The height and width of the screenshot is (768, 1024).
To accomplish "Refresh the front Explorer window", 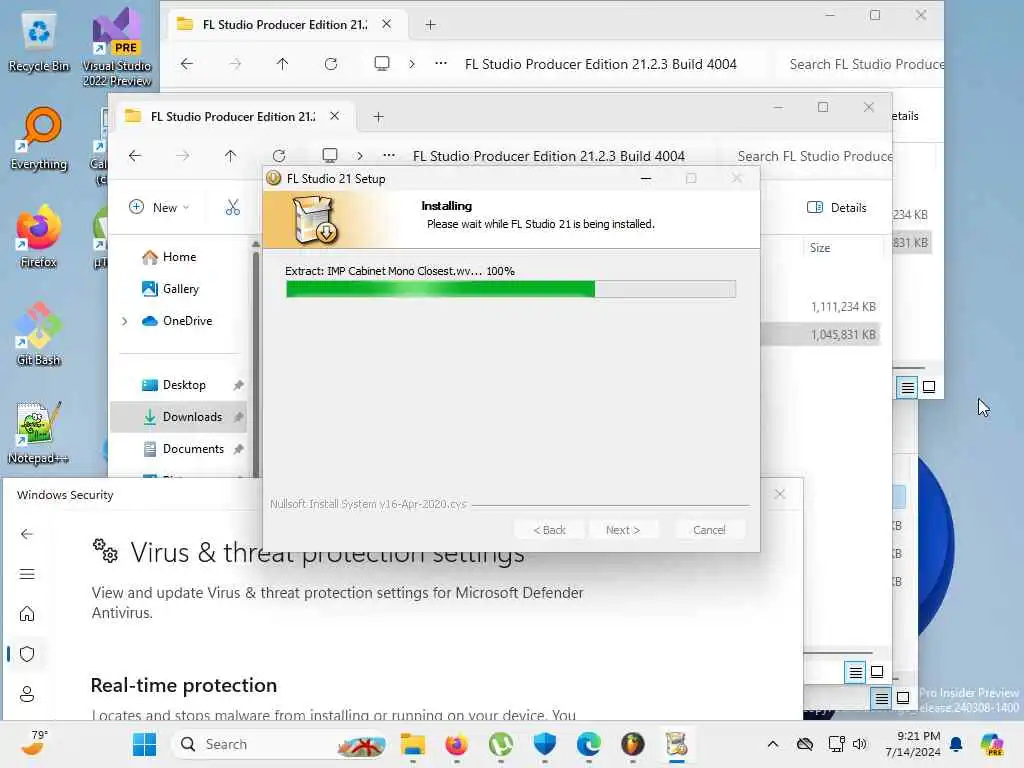I will tap(279, 156).
